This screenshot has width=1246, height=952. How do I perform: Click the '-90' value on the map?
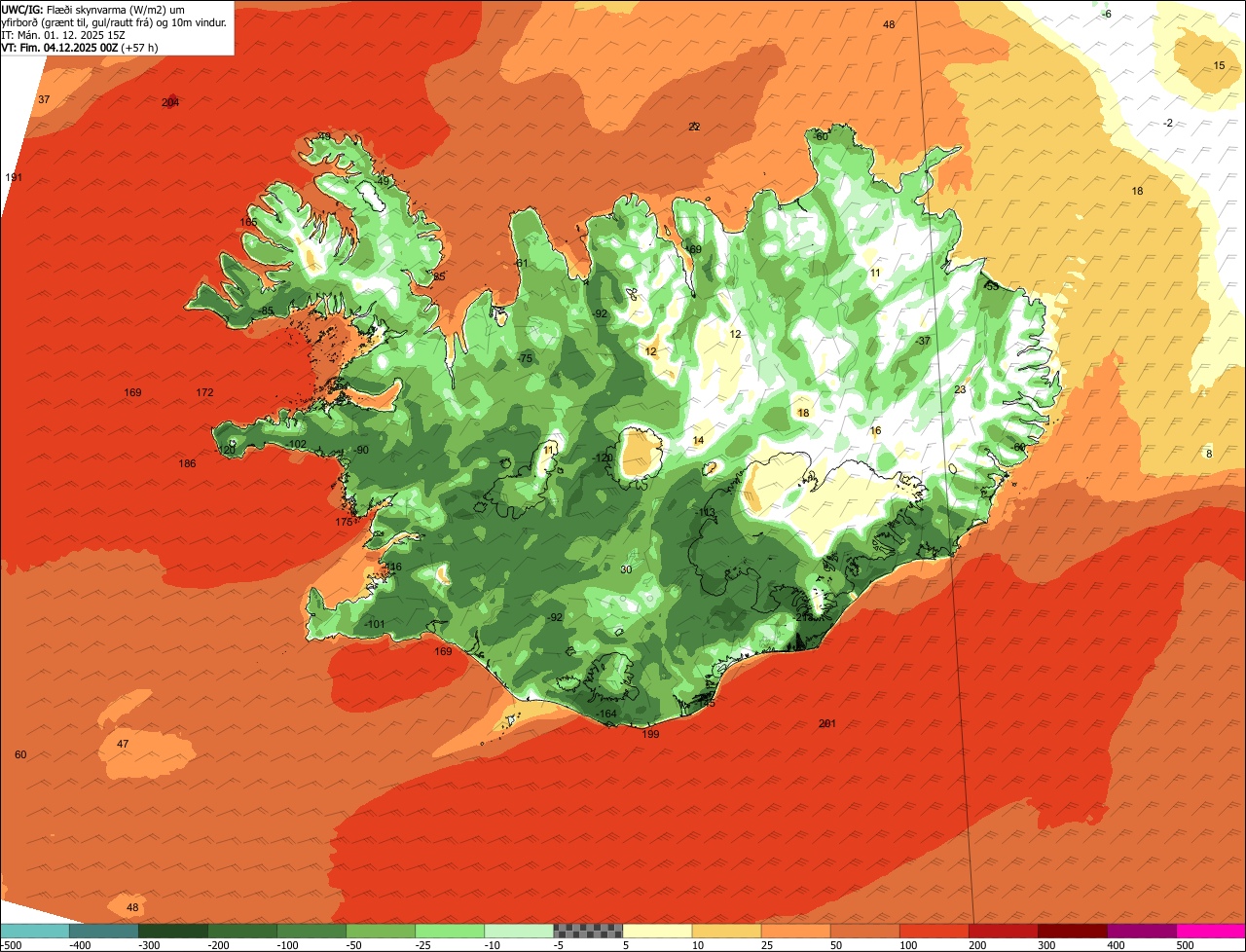(x=361, y=450)
